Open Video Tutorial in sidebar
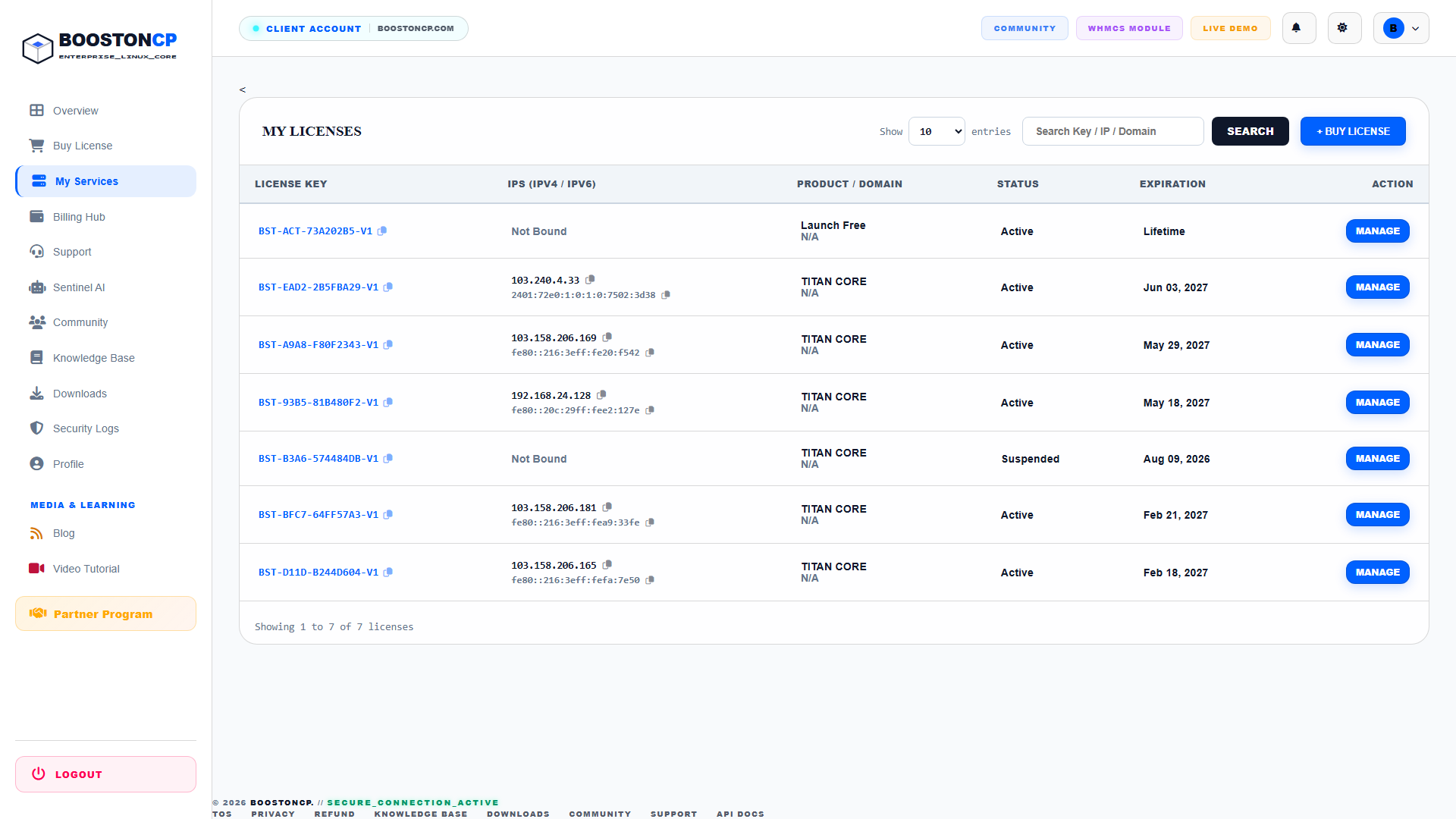Screen dimensions: 1456x819 point(105,569)
